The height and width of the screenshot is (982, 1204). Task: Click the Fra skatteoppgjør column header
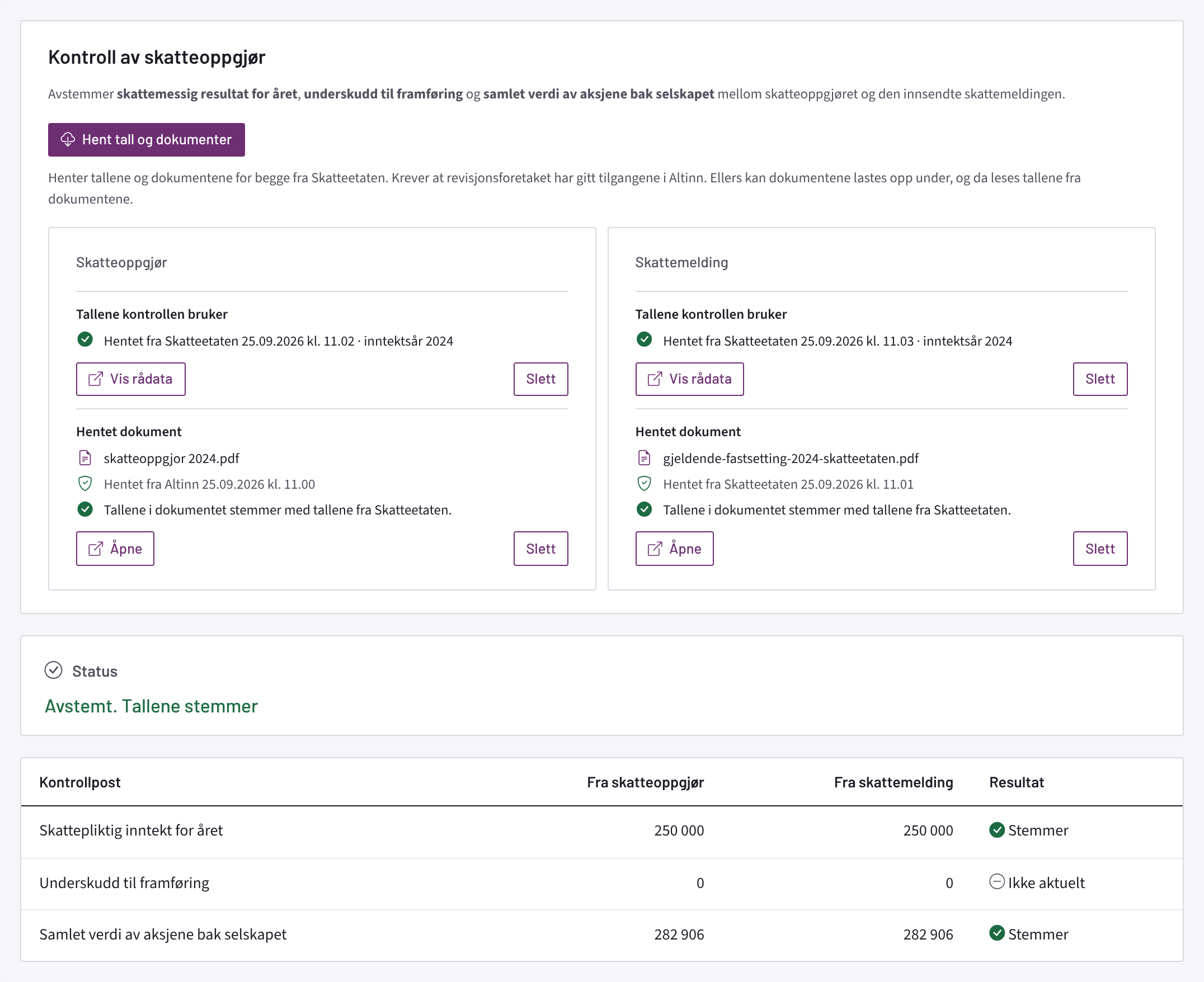pyautogui.click(x=645, y=782)
